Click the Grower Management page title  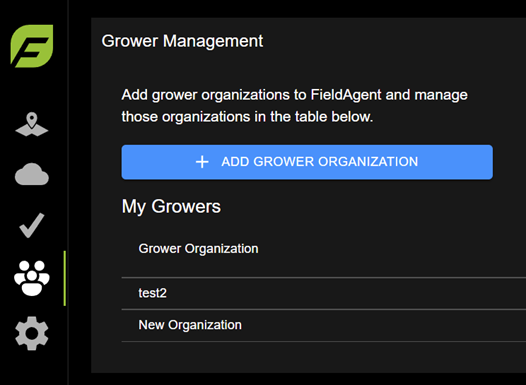pyautogui.click(x=182, y=41)
